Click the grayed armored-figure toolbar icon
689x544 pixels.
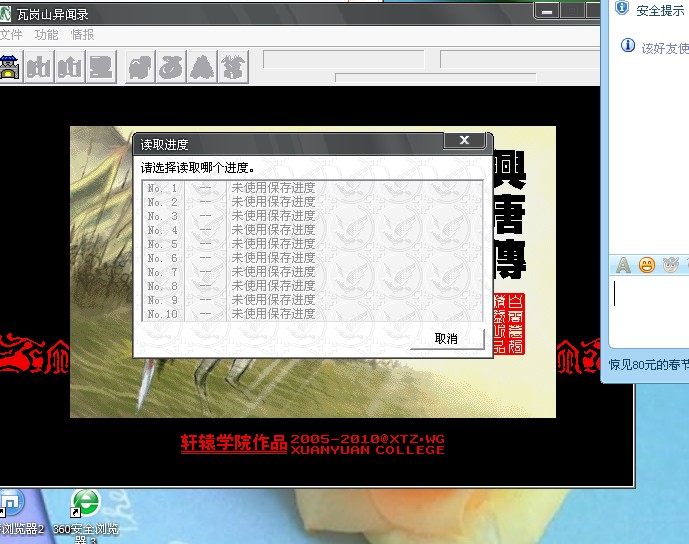[233, 67]
